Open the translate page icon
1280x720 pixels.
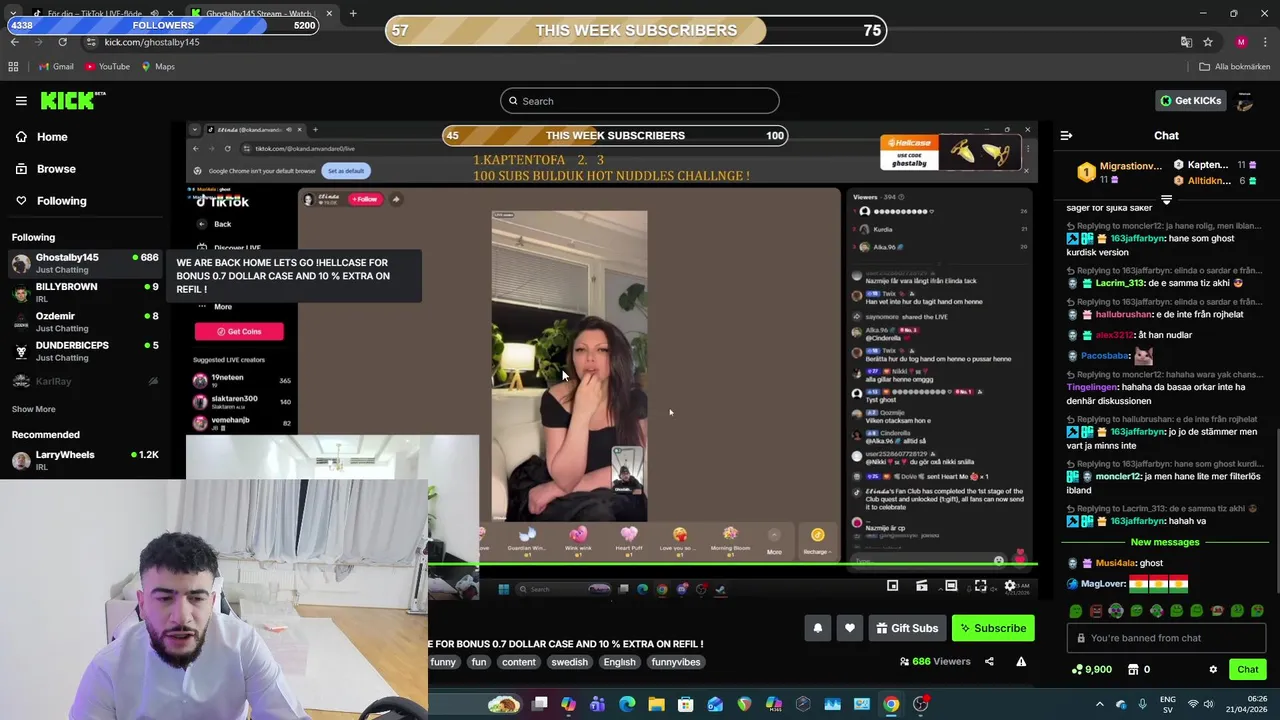(x=1186, y=42)
